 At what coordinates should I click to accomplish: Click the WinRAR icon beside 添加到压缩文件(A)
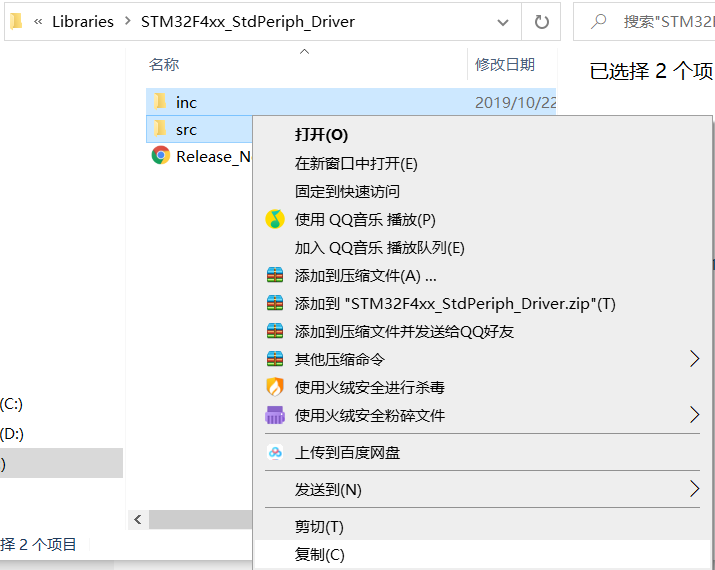(x=275, y=275)
